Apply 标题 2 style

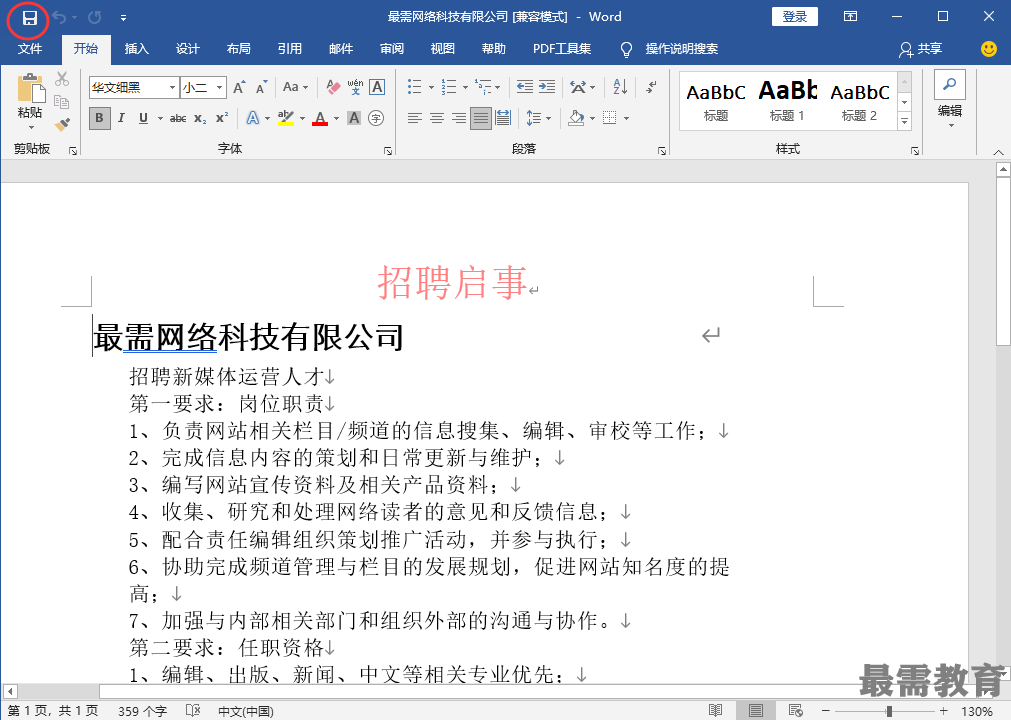click(x=859, y=99)
